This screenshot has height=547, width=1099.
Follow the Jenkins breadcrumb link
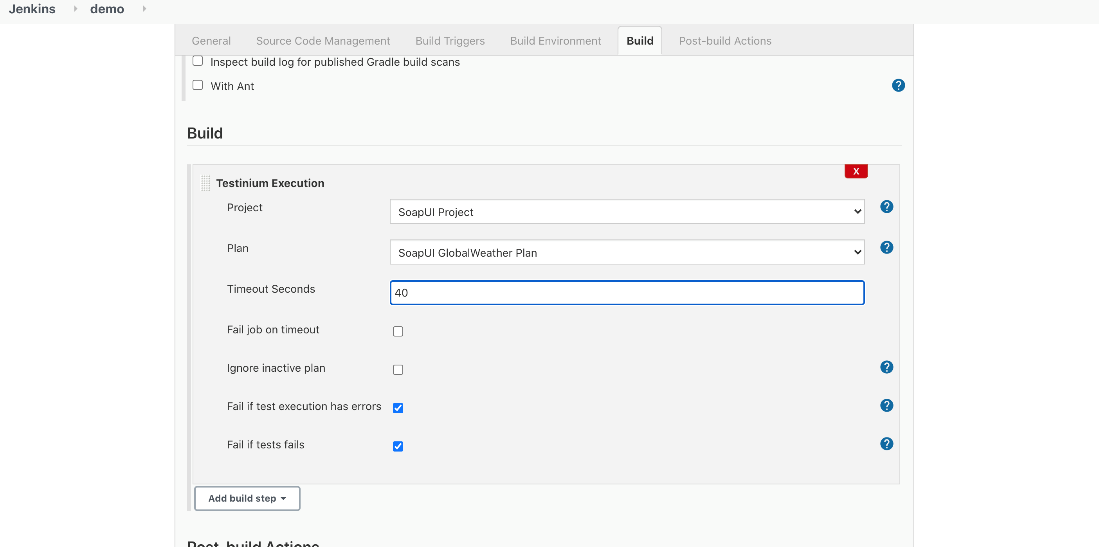tap(32, 9)
